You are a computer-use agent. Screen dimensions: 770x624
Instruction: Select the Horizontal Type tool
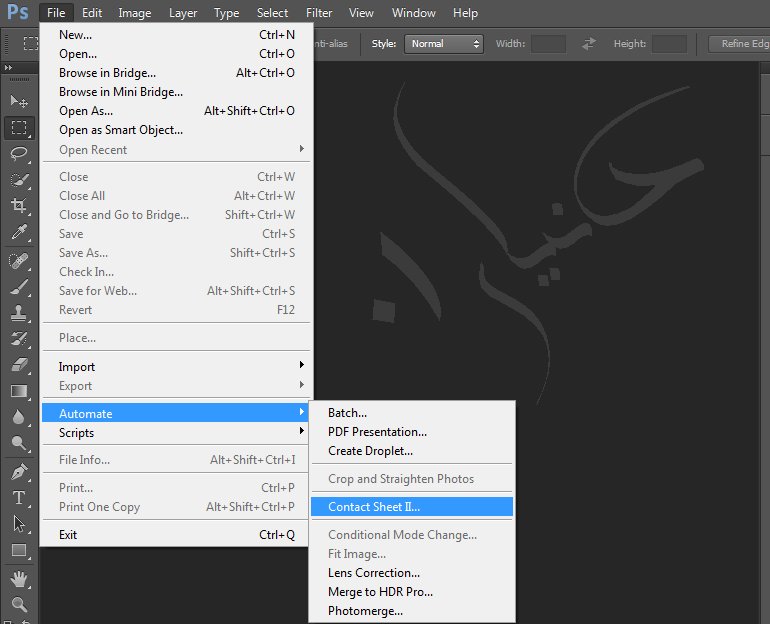pos(19,498)
